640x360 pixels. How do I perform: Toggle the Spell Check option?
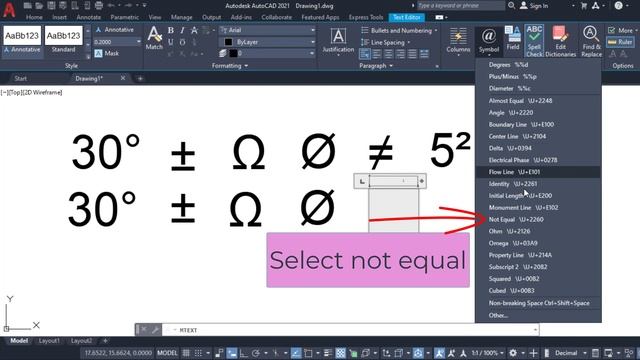click(x=534, y=41)
